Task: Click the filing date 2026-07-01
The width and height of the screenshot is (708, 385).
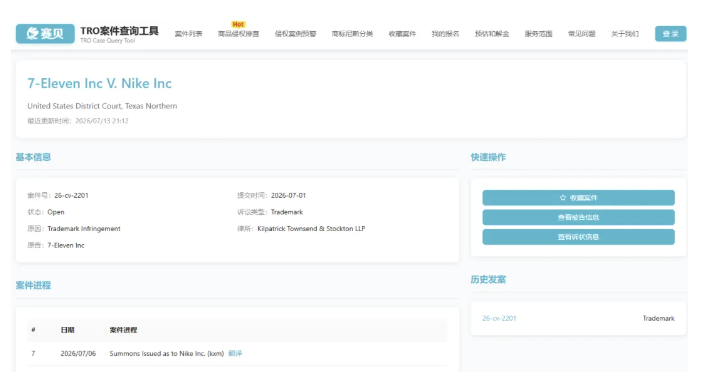Action: (x=288, y=195)
